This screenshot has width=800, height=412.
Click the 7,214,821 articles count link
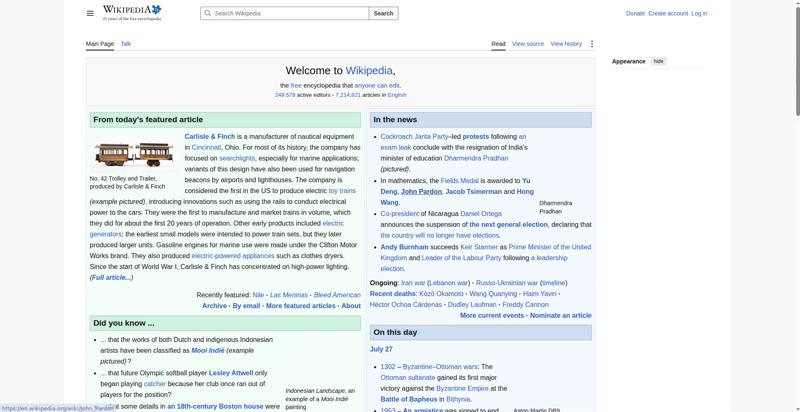click(348, 95)
